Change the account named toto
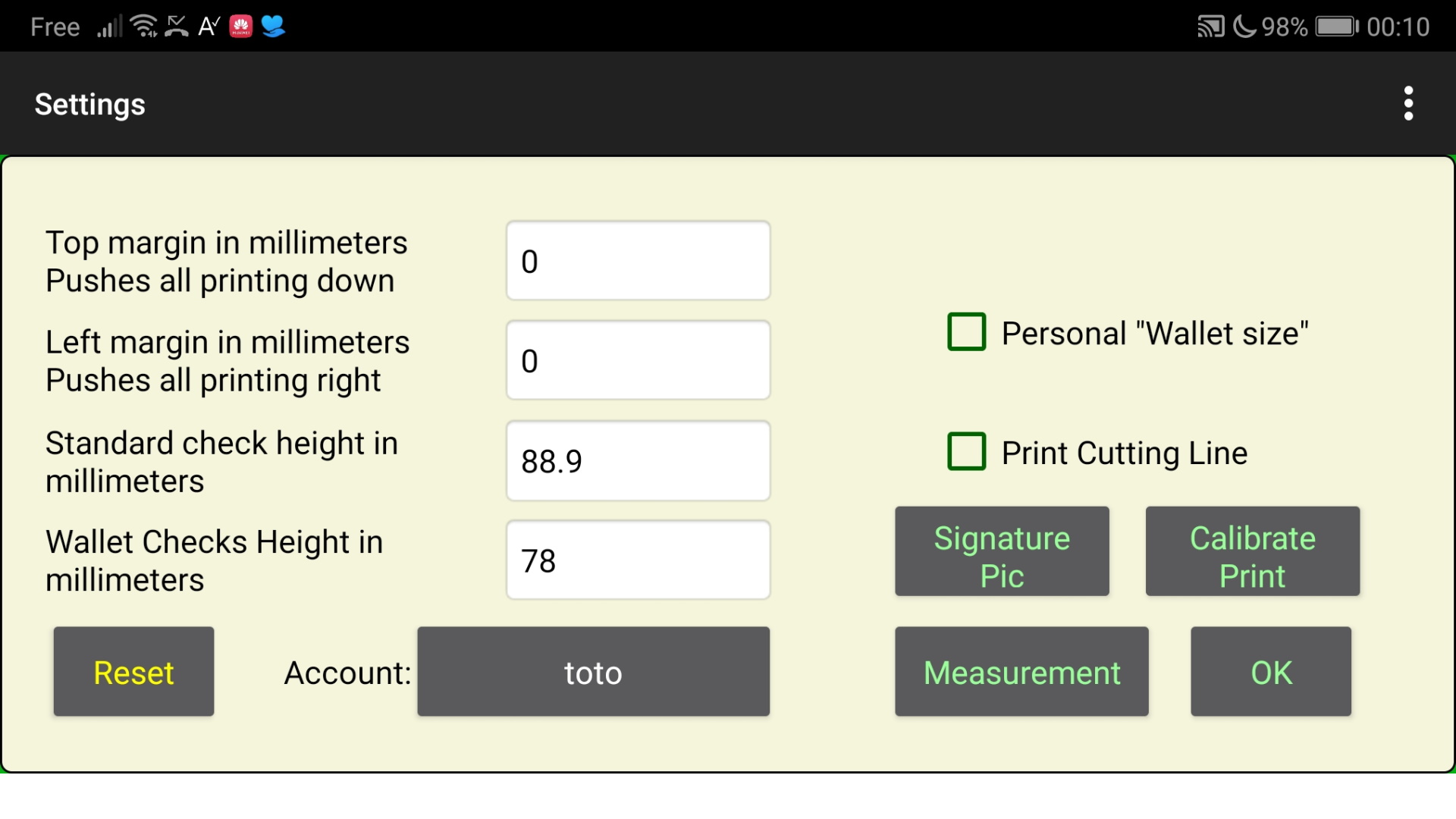The width and height of the screenshot is (1456, 819). point(592,672)
